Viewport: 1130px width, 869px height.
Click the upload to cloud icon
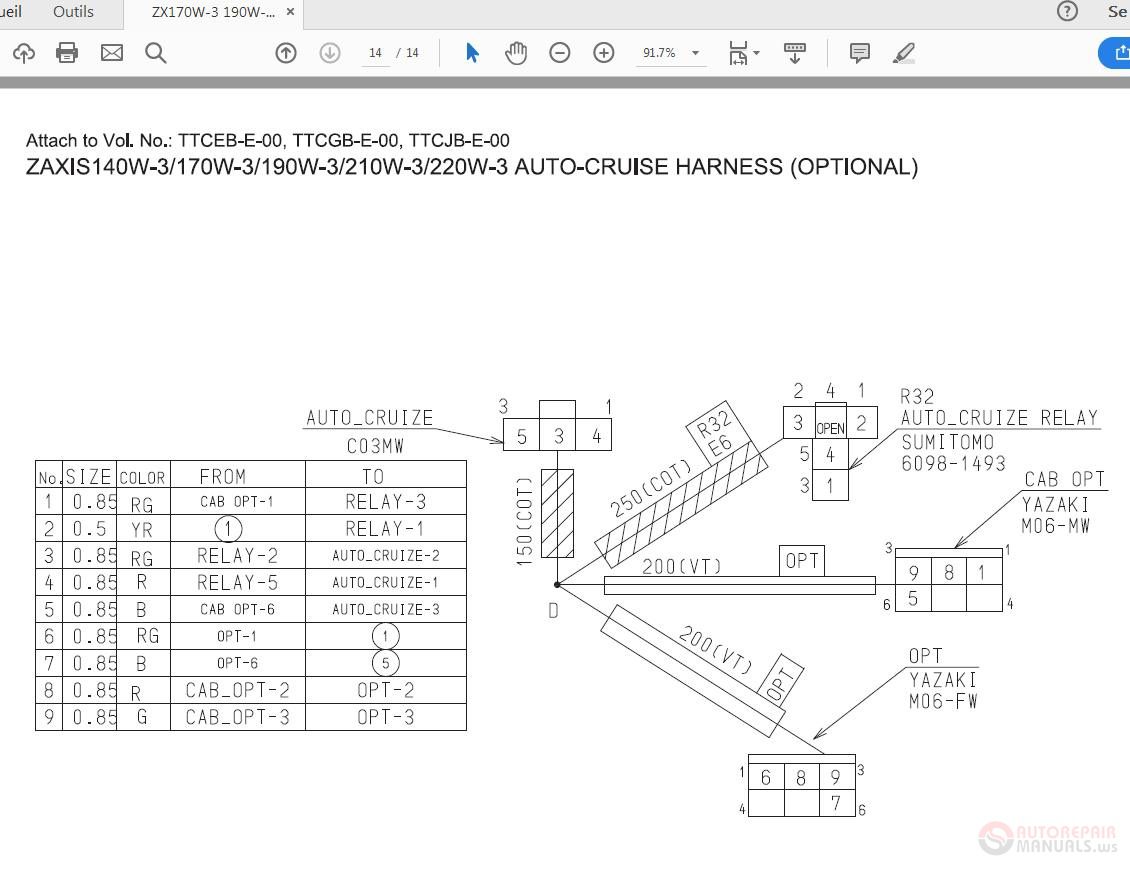(24, 53)
